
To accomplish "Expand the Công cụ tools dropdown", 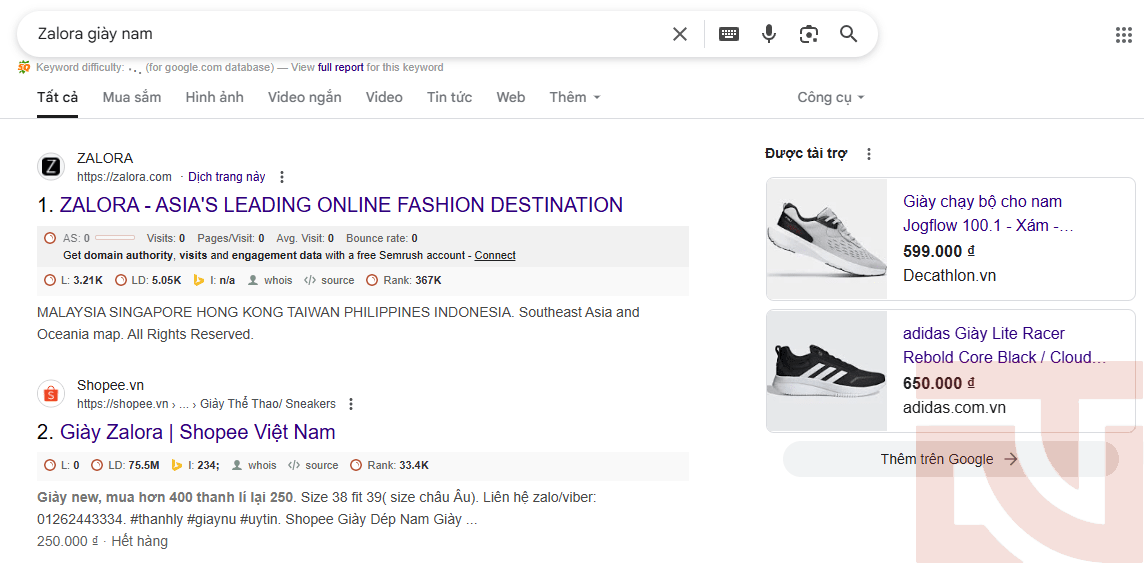I will coord(830,97).
